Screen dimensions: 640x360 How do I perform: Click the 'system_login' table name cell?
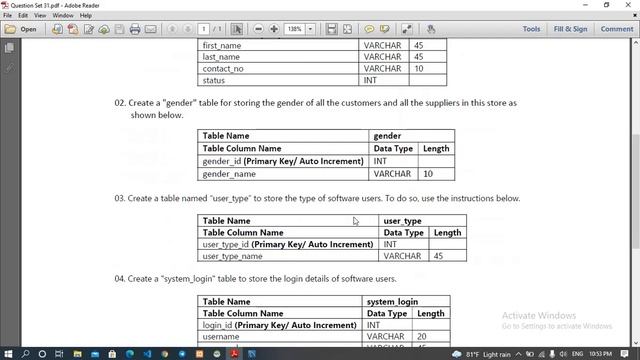[x=406, y=302]
